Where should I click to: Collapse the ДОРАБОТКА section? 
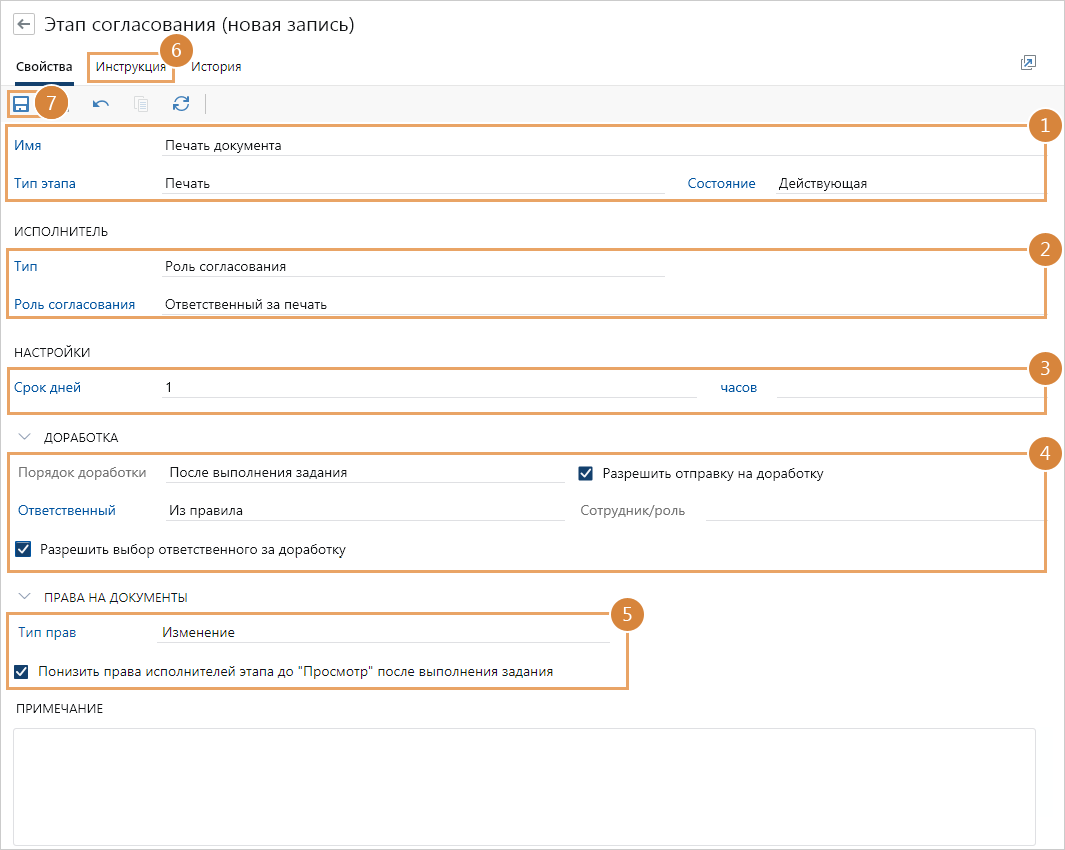[x=26, y=437]
